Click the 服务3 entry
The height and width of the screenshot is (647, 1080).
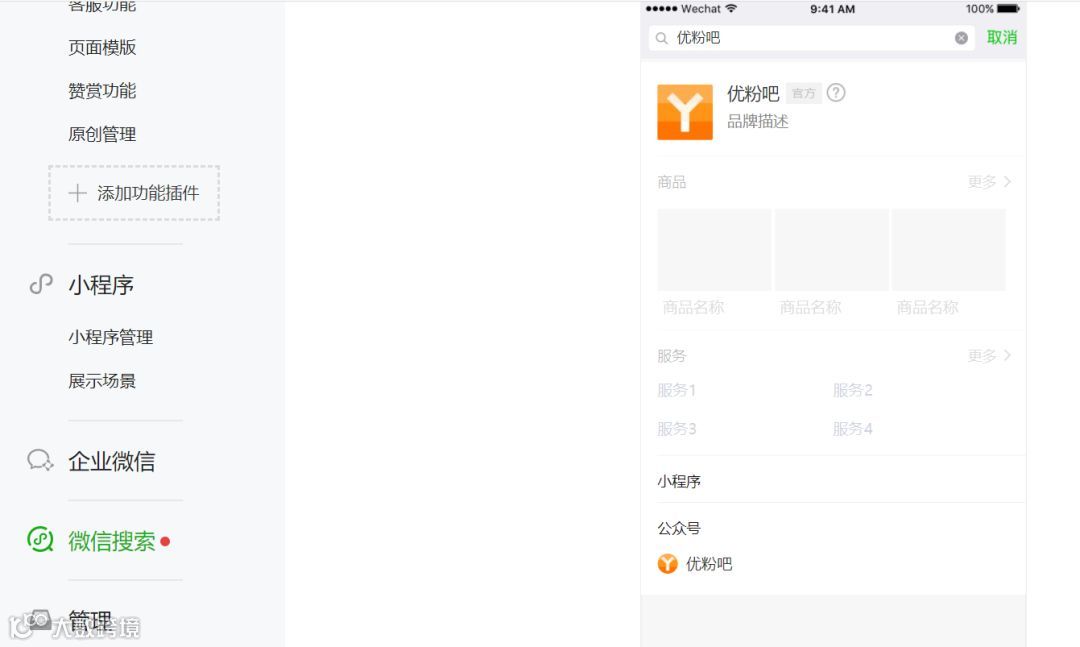(x=676, y=429)
